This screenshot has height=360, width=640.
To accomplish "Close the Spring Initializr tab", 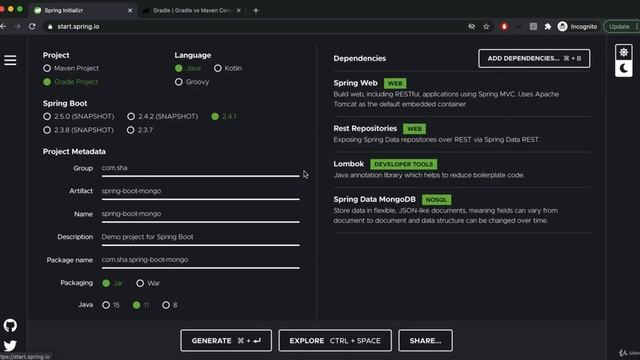I will tap(130, 11).
